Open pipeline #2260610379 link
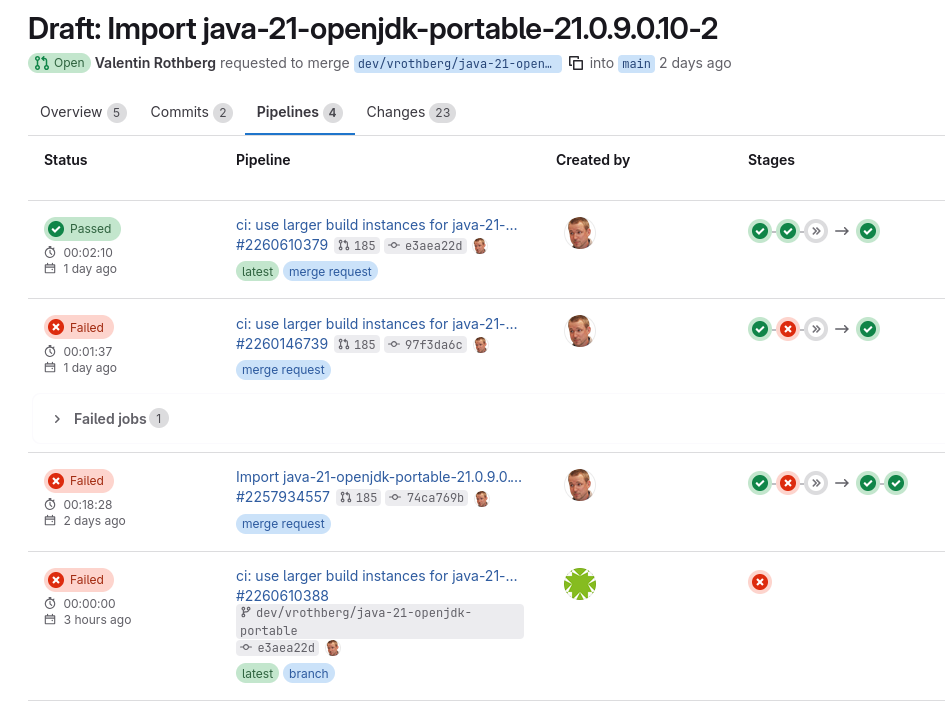Image resolution: width=945 pixels, height=721 pixels. click(282, 245)
